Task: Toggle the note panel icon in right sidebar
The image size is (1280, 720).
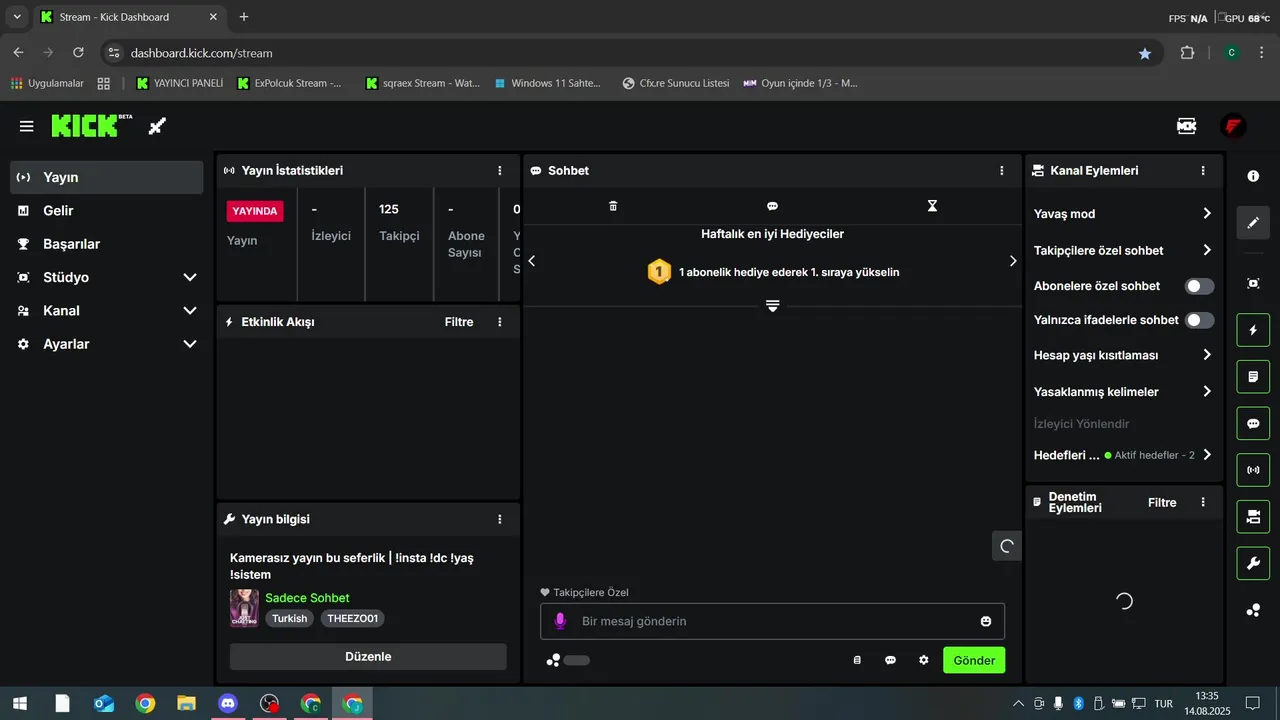Action: point(1253,377)
